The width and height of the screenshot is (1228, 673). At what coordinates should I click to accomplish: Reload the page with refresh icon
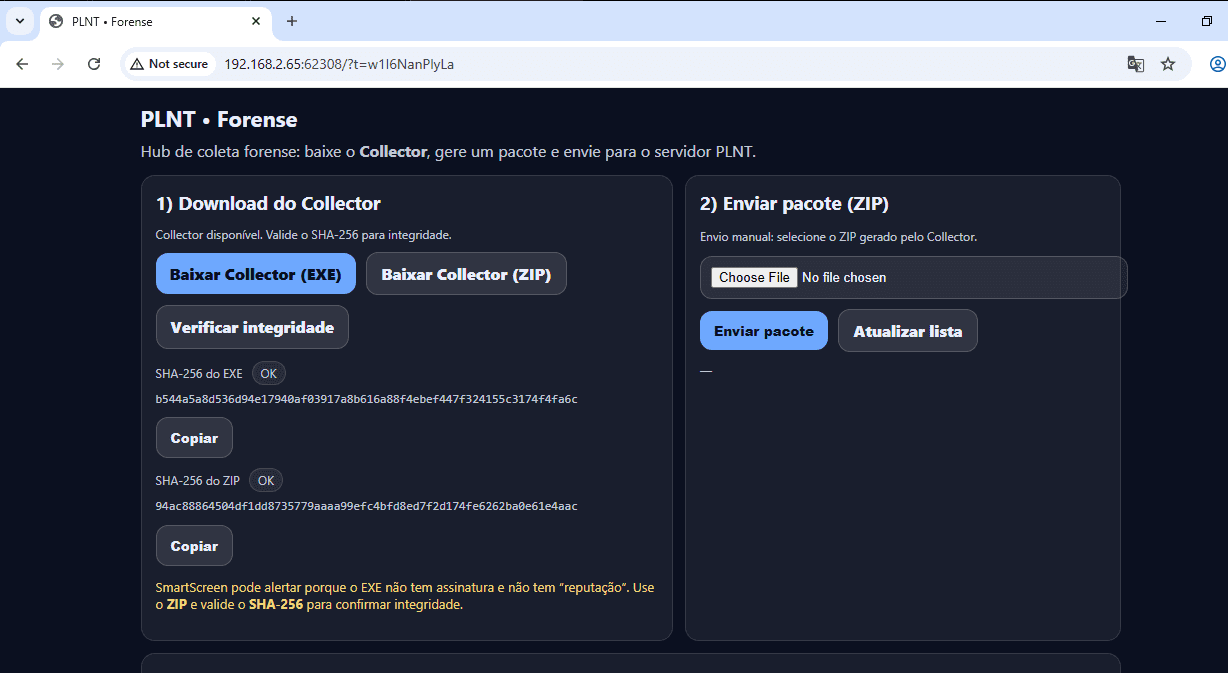coord(94,64)
